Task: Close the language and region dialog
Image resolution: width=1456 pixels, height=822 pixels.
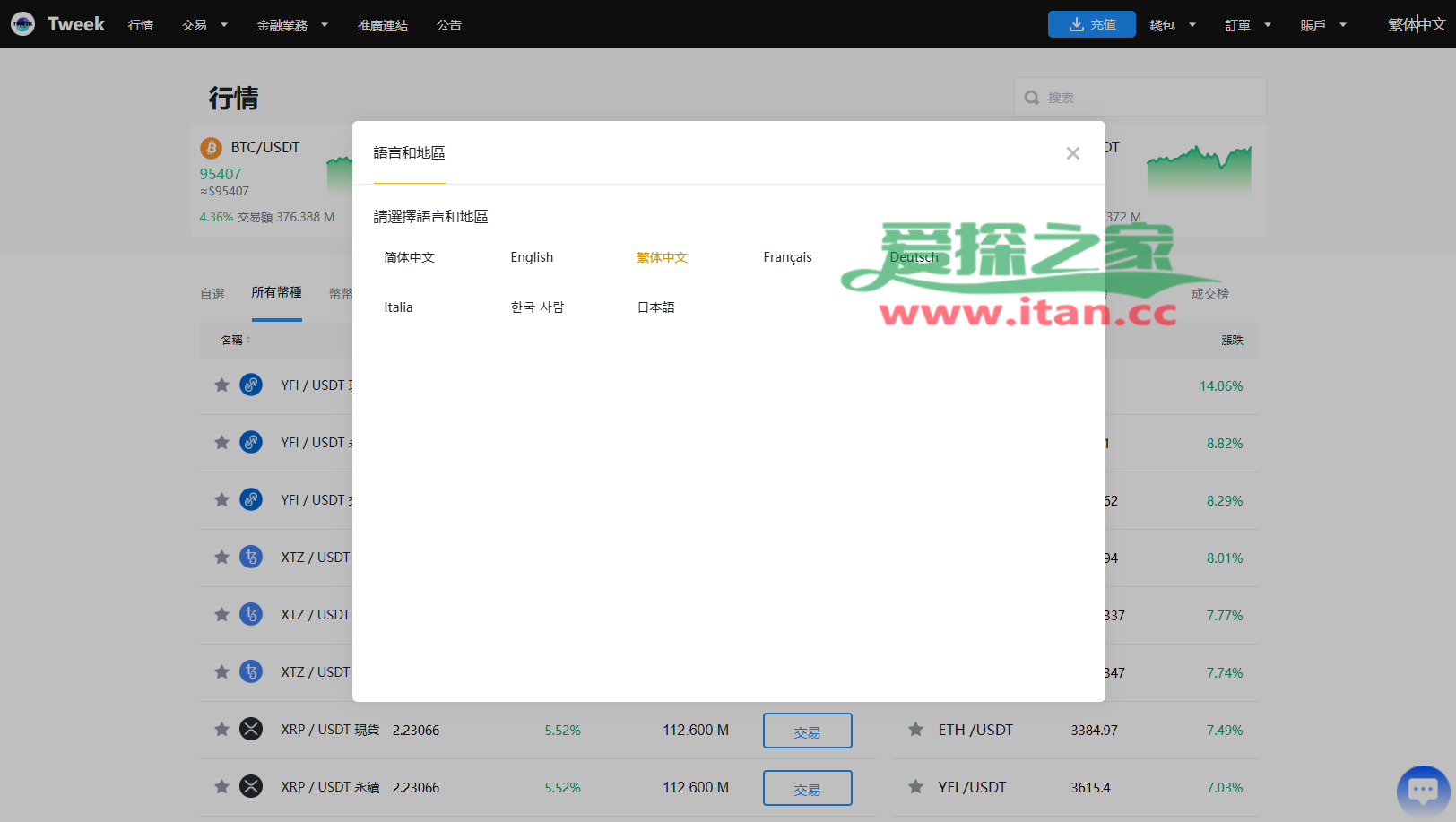Action: click(x=1072, y=153)
